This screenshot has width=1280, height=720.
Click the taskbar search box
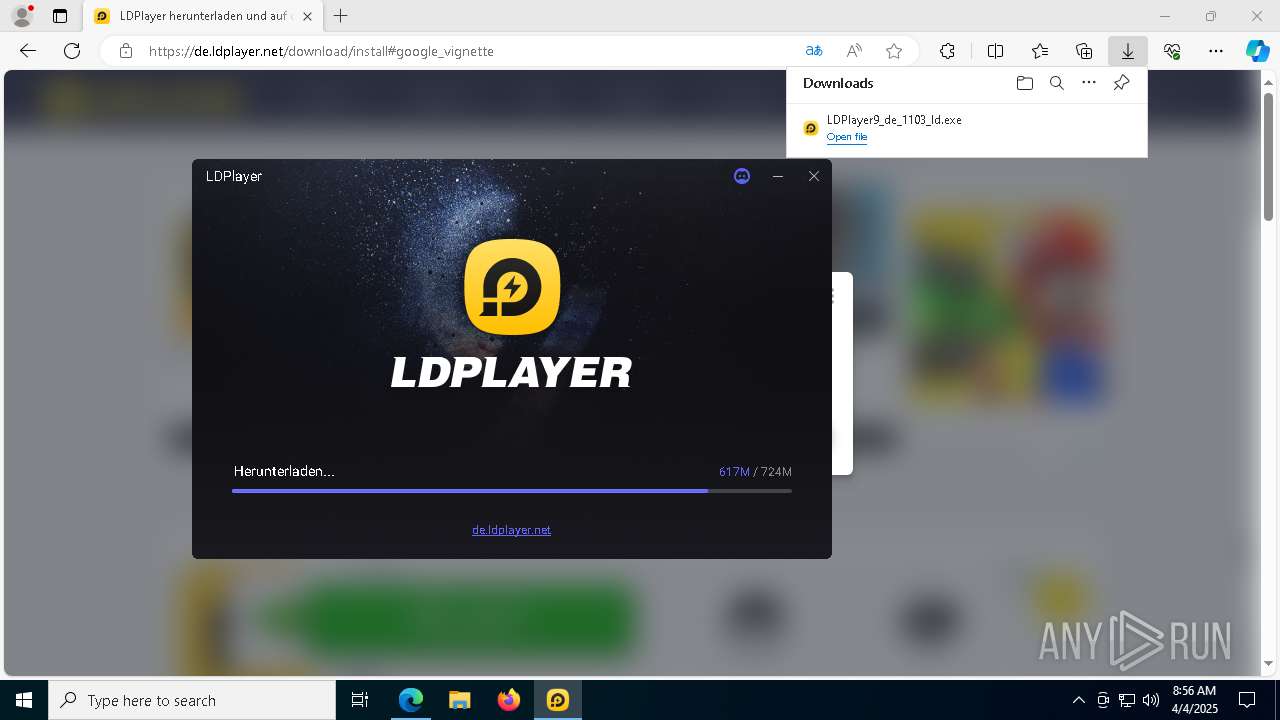pos(192,700)
